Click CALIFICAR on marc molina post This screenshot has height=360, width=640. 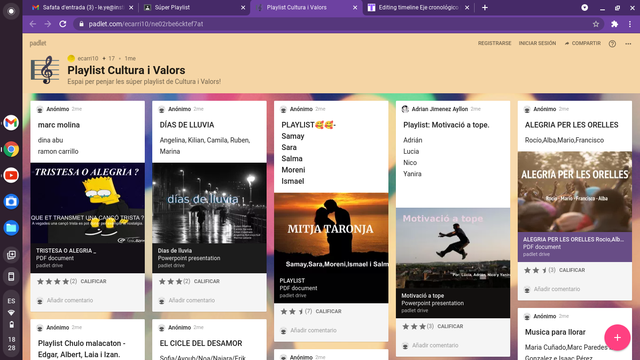pyautogui.click(x=93, y=281)
